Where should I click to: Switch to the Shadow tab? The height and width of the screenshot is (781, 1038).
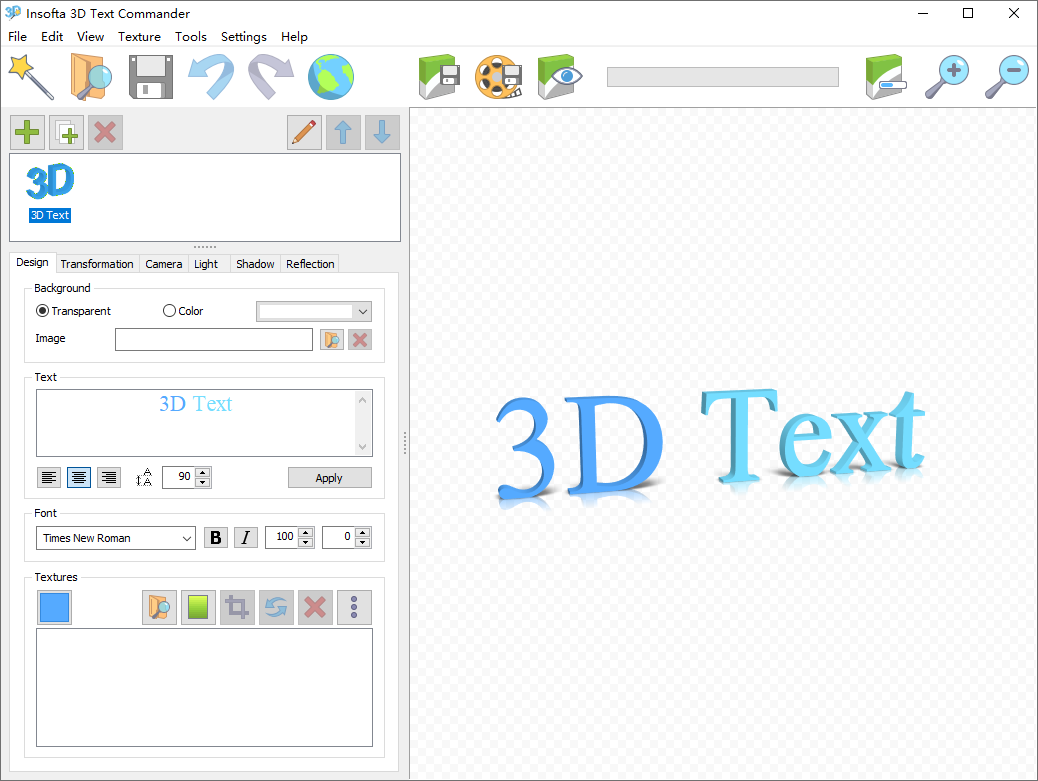255,263
